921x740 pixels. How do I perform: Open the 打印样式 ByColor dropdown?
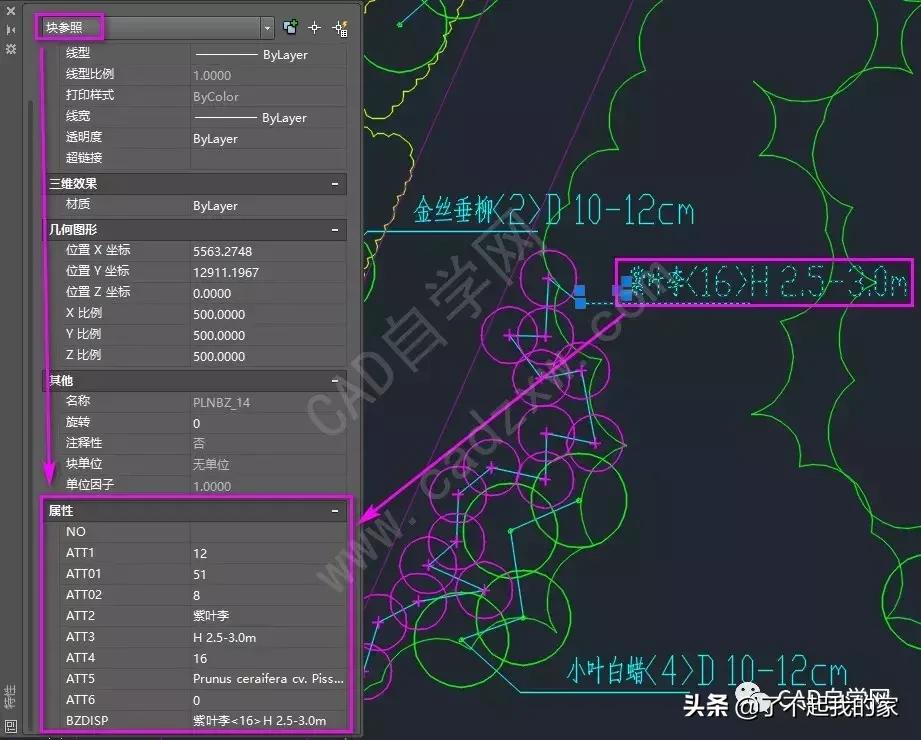point(267,96)
